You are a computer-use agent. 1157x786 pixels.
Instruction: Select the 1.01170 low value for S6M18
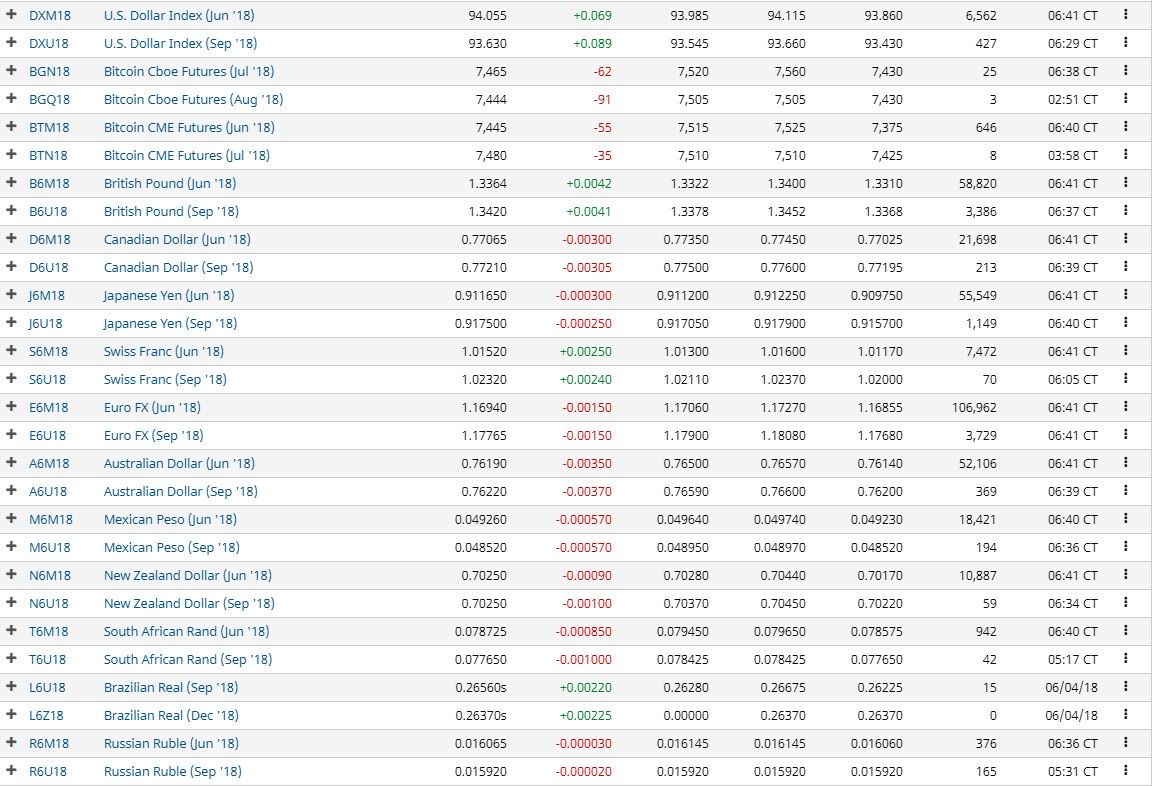coord(880,352)
